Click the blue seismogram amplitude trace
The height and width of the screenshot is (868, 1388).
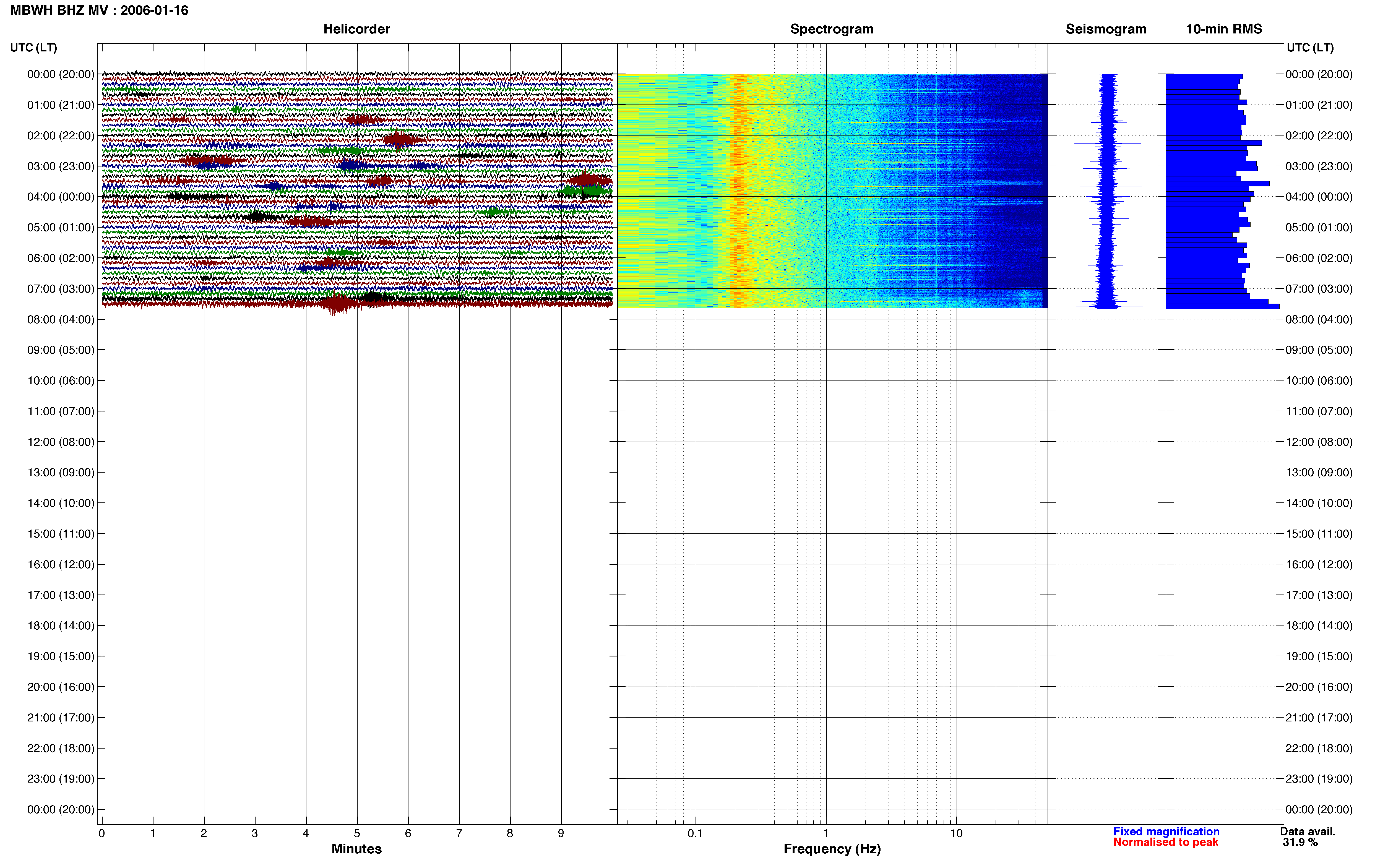tap(1108, 191)
